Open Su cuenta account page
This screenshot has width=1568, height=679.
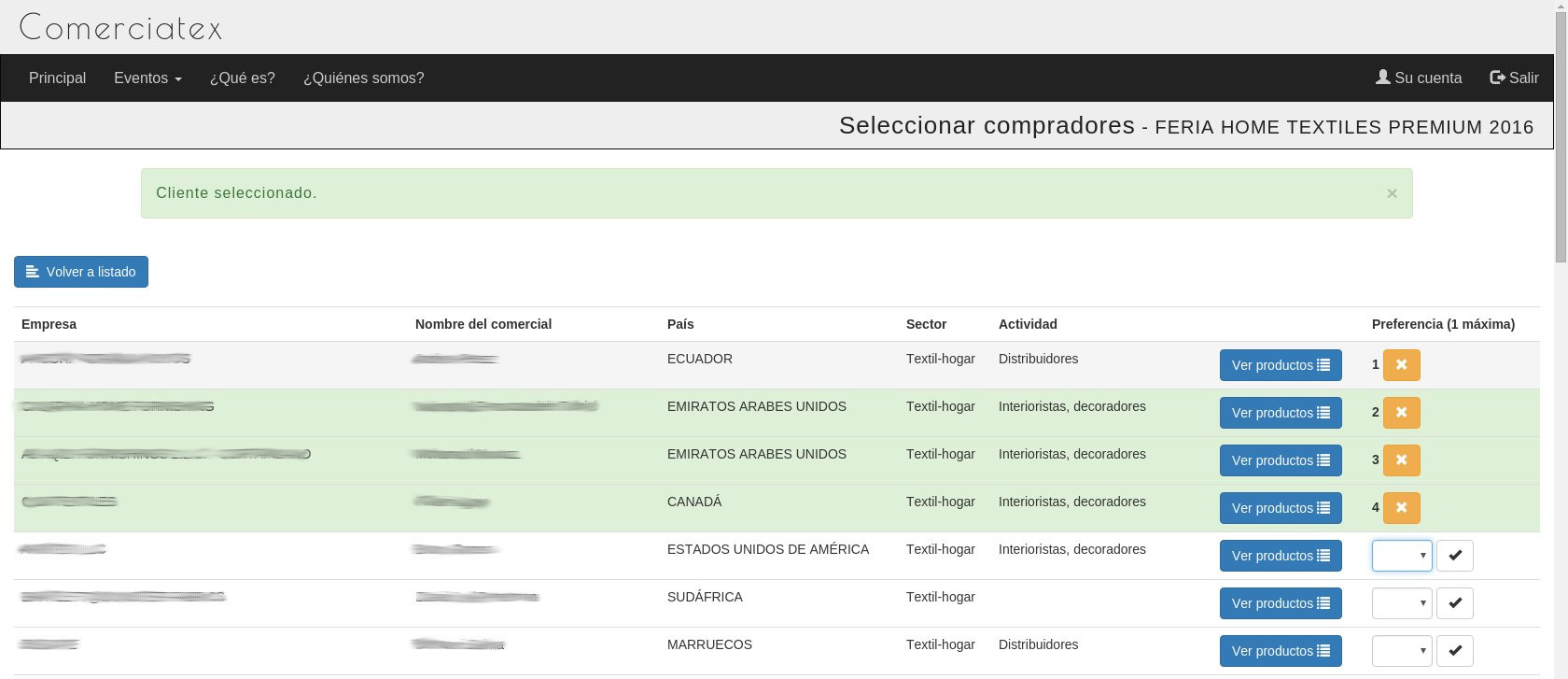pyautogui.click(x=1418, y=78)
